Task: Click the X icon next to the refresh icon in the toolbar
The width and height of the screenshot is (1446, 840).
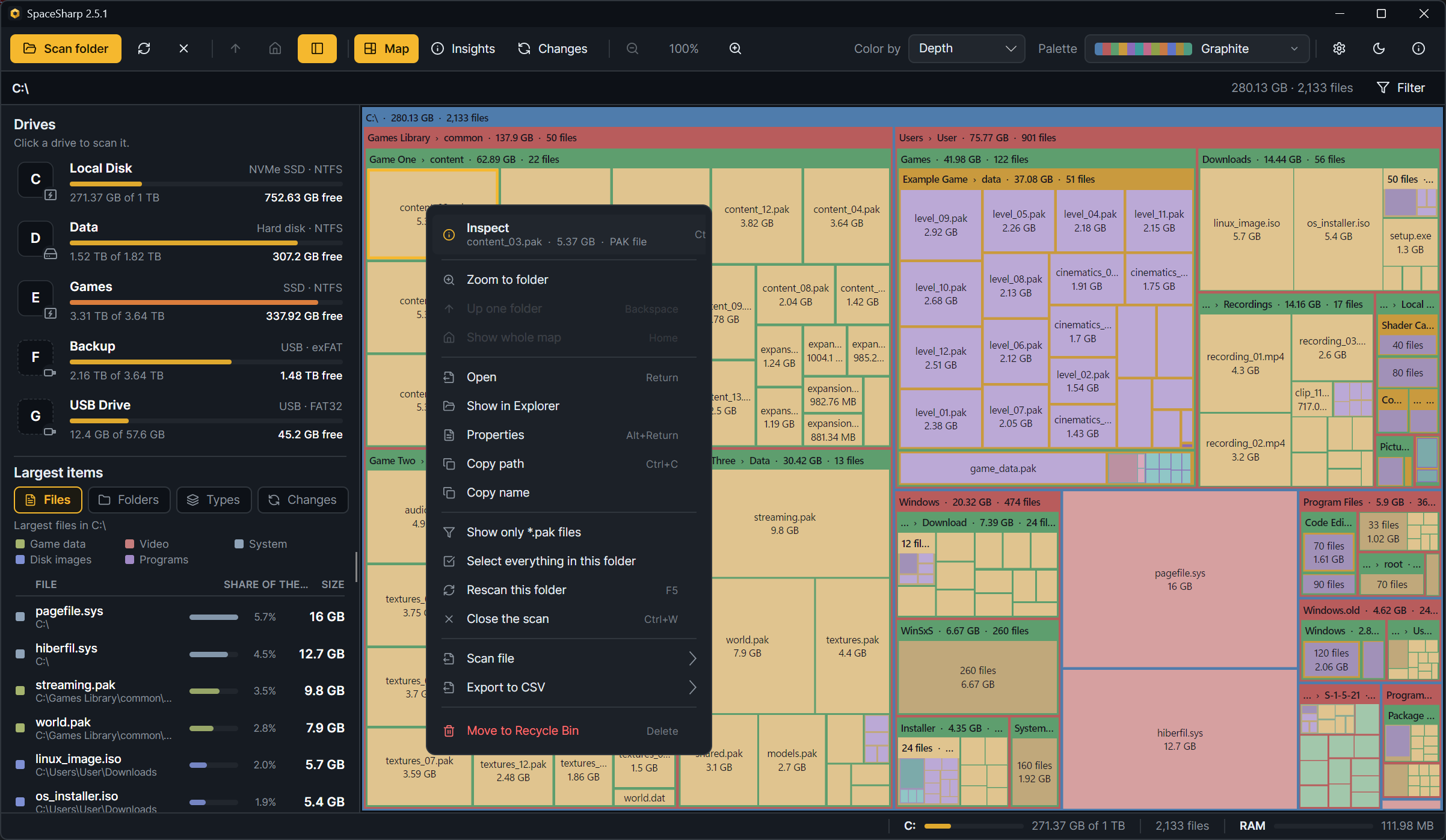Action: [183, 49]
